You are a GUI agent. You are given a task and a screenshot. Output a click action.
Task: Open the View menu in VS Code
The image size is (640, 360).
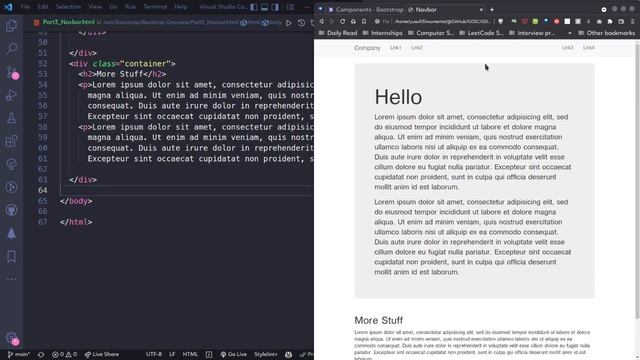pyautogui.click(x=95, y=7)
